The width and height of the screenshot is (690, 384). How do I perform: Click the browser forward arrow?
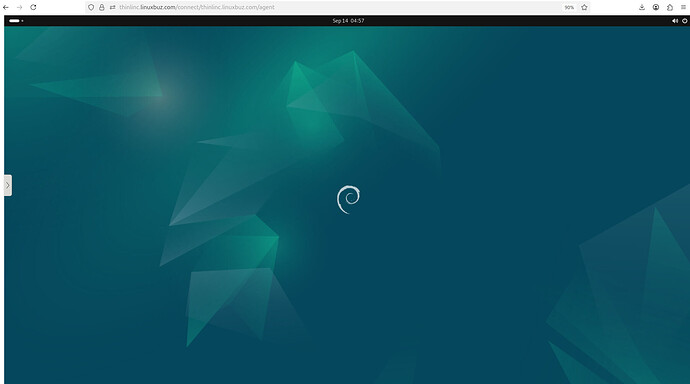(x=19, y=7)
